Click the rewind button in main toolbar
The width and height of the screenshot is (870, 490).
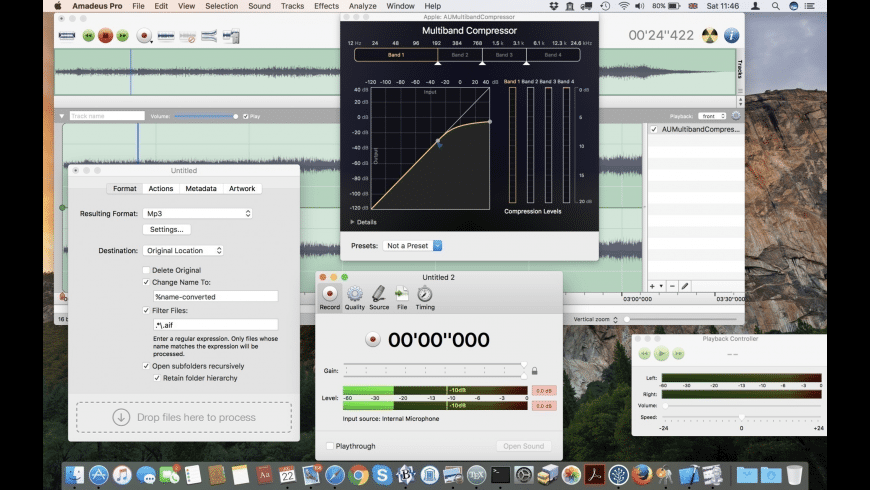click(88, 36)
